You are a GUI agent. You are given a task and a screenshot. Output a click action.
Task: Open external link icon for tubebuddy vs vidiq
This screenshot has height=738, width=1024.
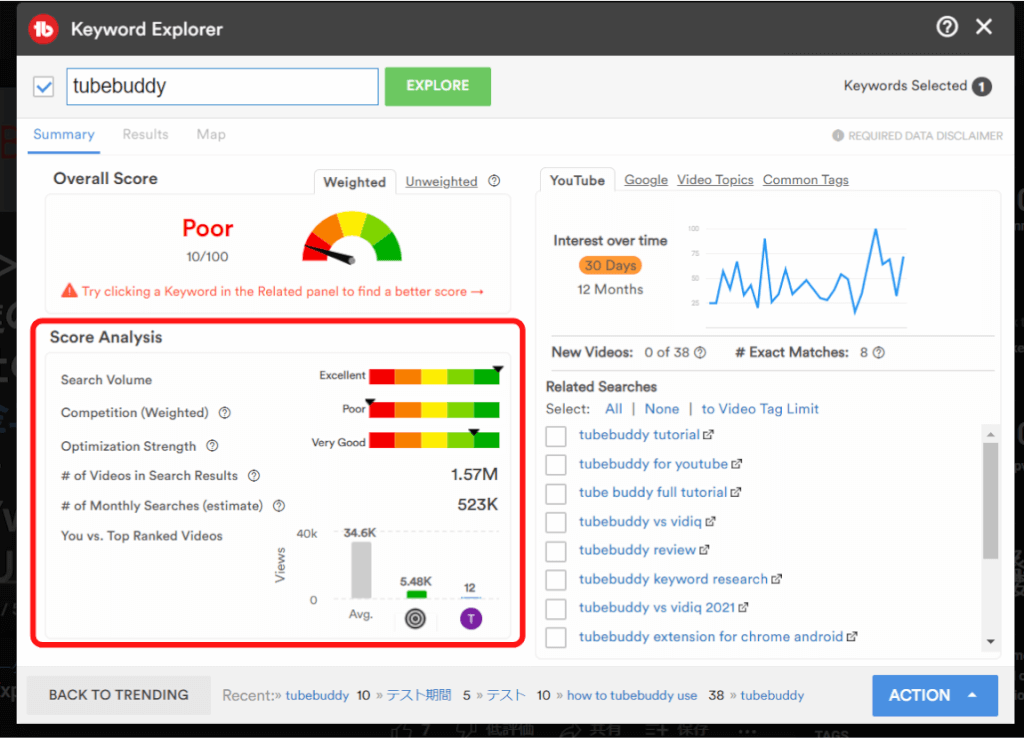711,522
